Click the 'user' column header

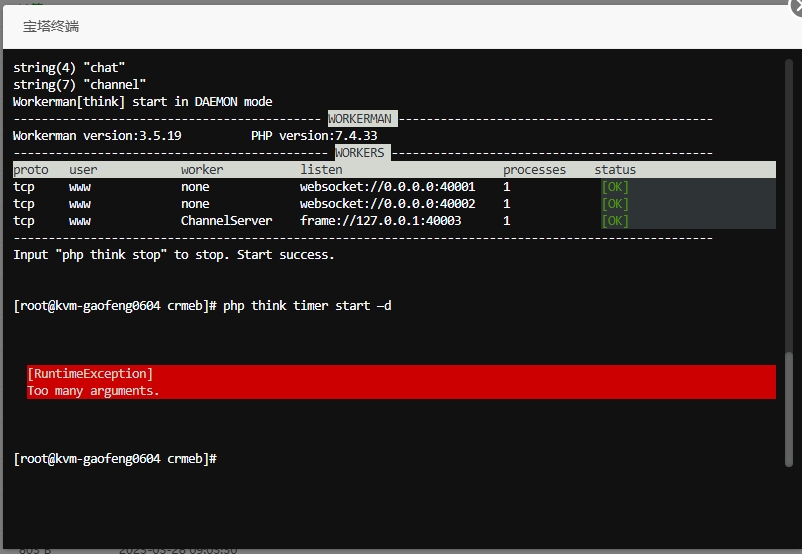[x=83, y=169]
